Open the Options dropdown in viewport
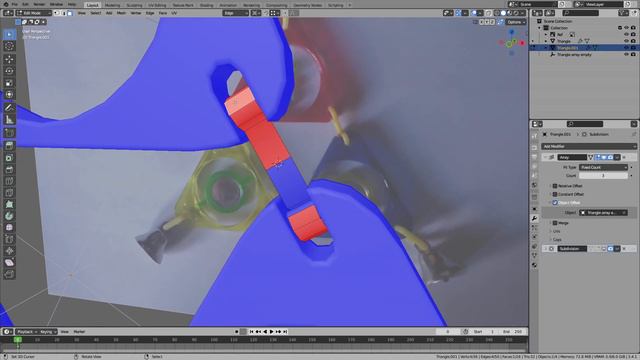The image size is (640, 360). [x=516, y=22]
